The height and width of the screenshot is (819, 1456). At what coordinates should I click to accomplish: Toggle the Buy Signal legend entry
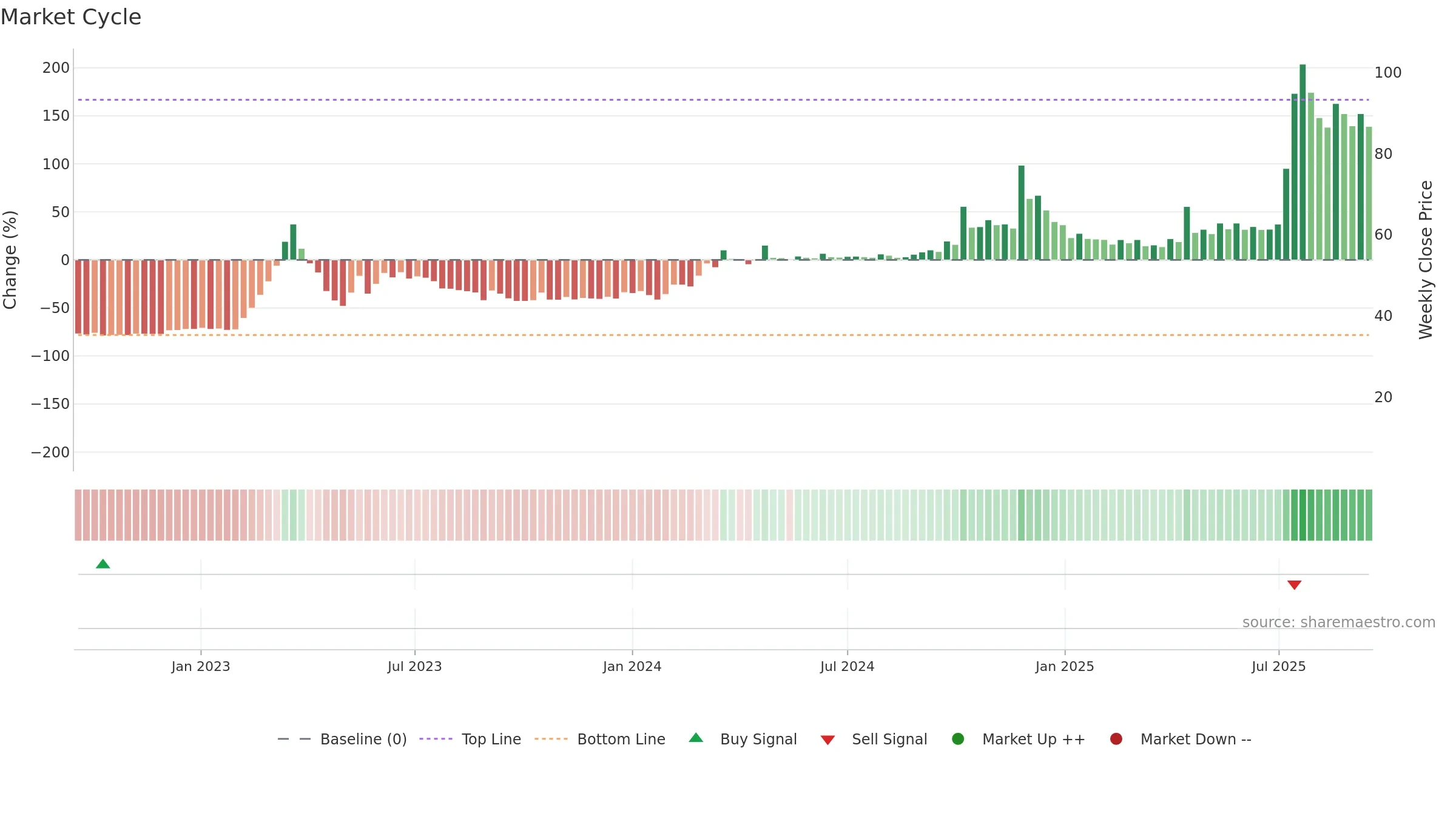click(743, 739)
